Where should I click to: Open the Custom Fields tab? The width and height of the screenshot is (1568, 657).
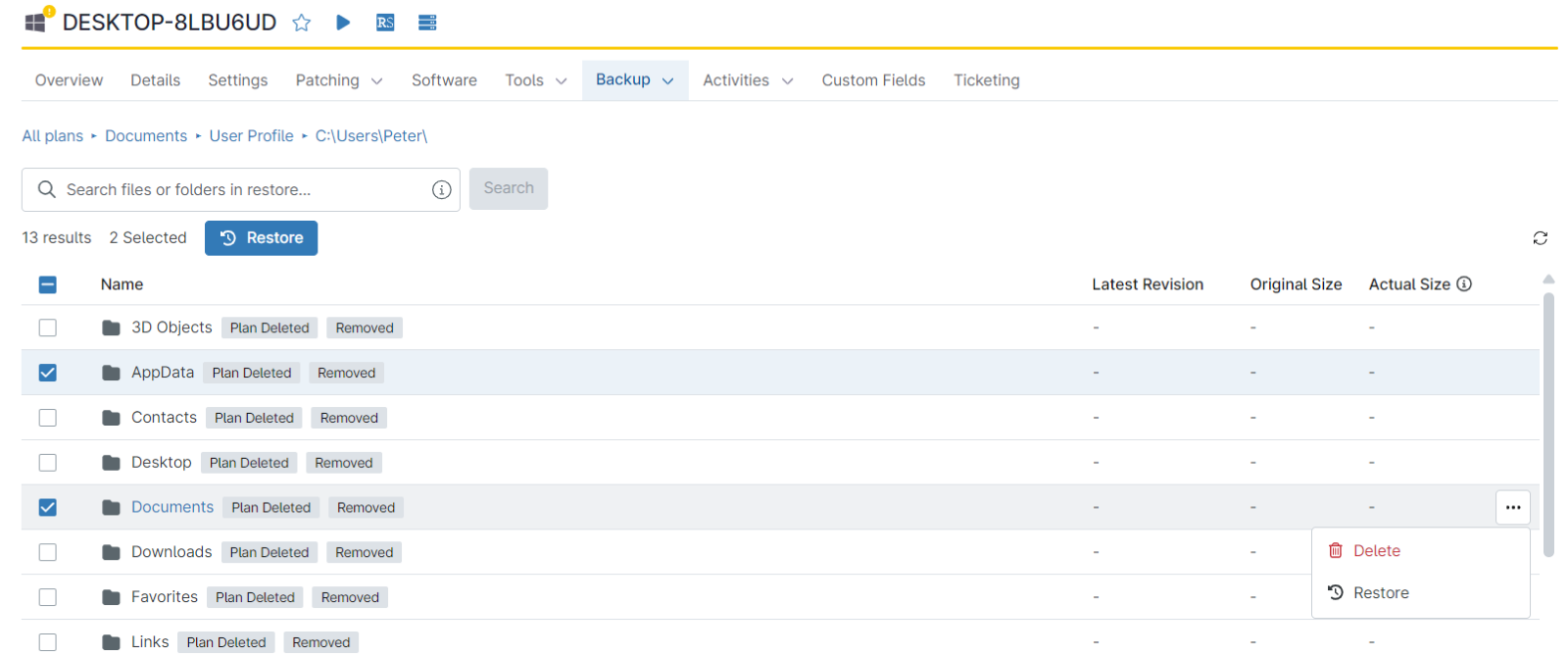click(x=873, y=80)
